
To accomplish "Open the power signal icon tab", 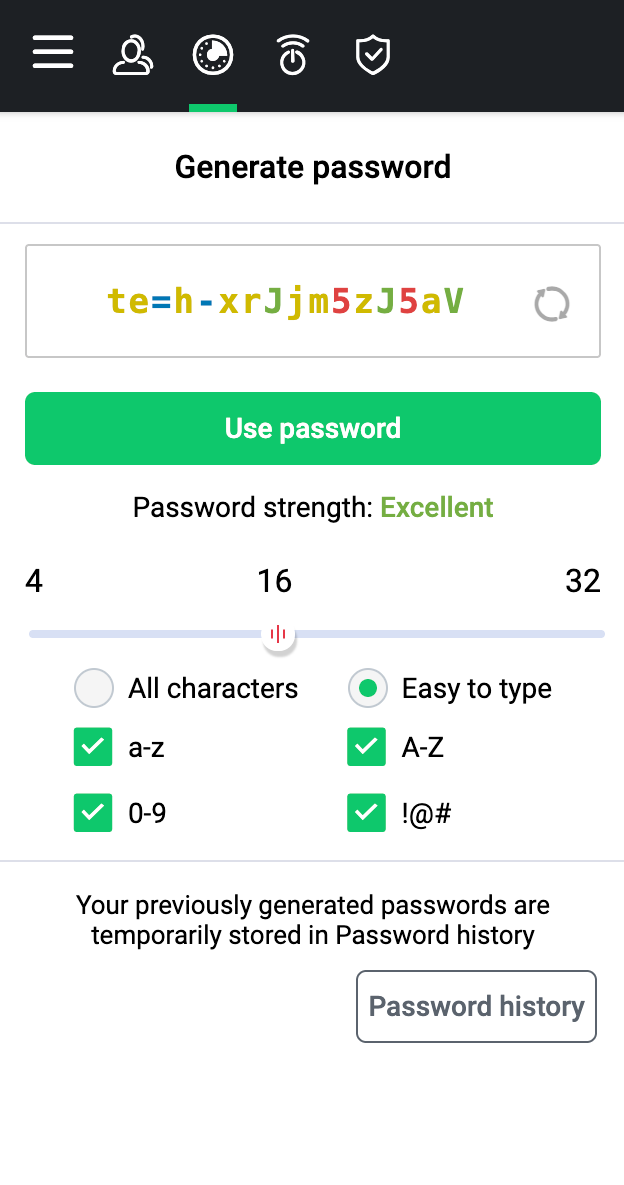I will [x=292, y=56].
